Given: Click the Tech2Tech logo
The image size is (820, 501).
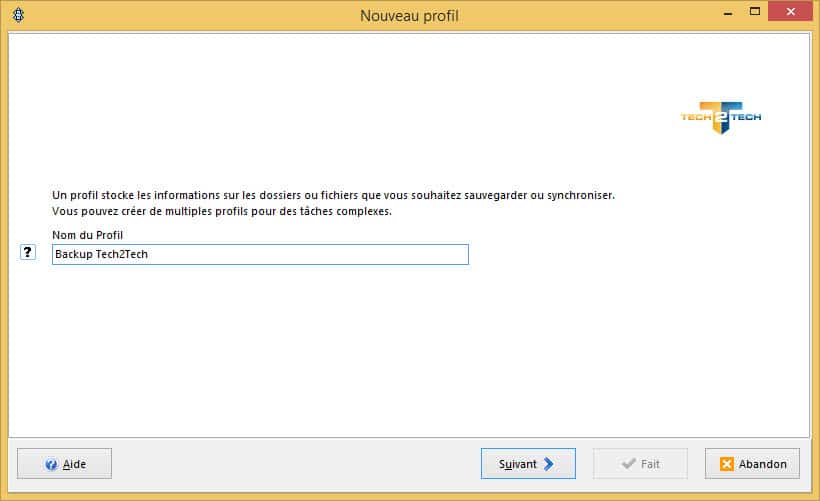Looking at the screenshot, I should pyautogui.click(x=720, y=117).
